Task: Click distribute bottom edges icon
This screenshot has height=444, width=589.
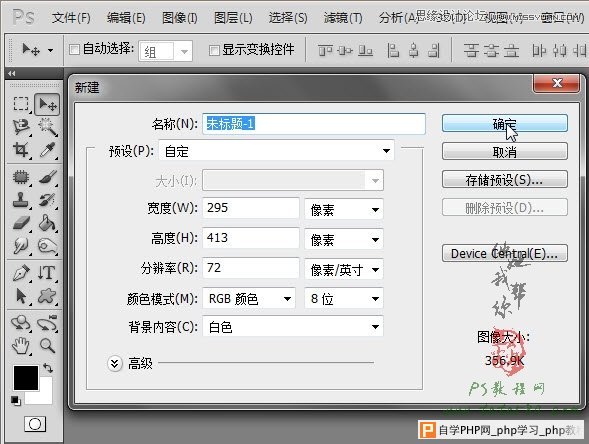Action: click(x=511, y=50)
